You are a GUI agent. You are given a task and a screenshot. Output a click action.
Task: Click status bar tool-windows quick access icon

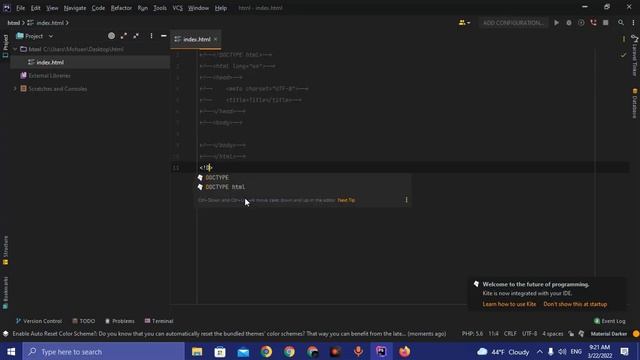(5, 333)
